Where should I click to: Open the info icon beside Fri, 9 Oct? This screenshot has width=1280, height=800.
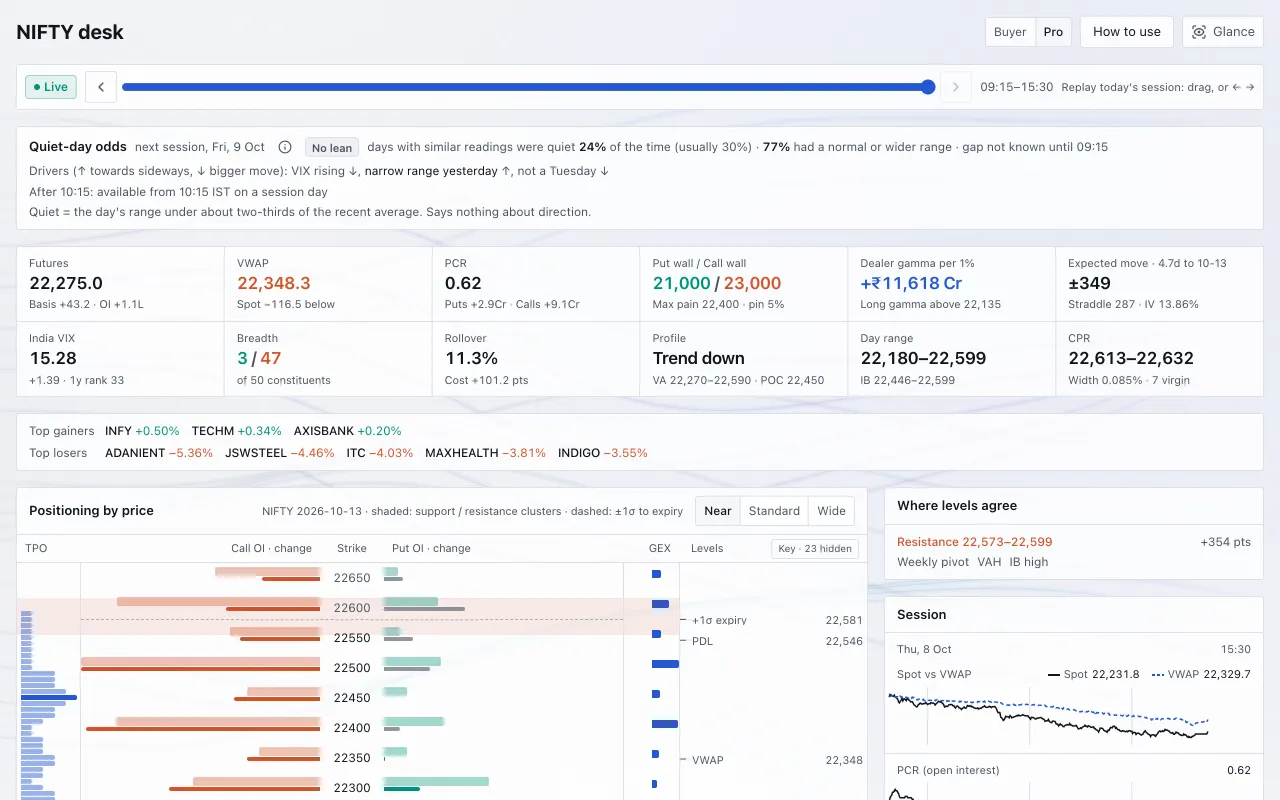(285, 147)
